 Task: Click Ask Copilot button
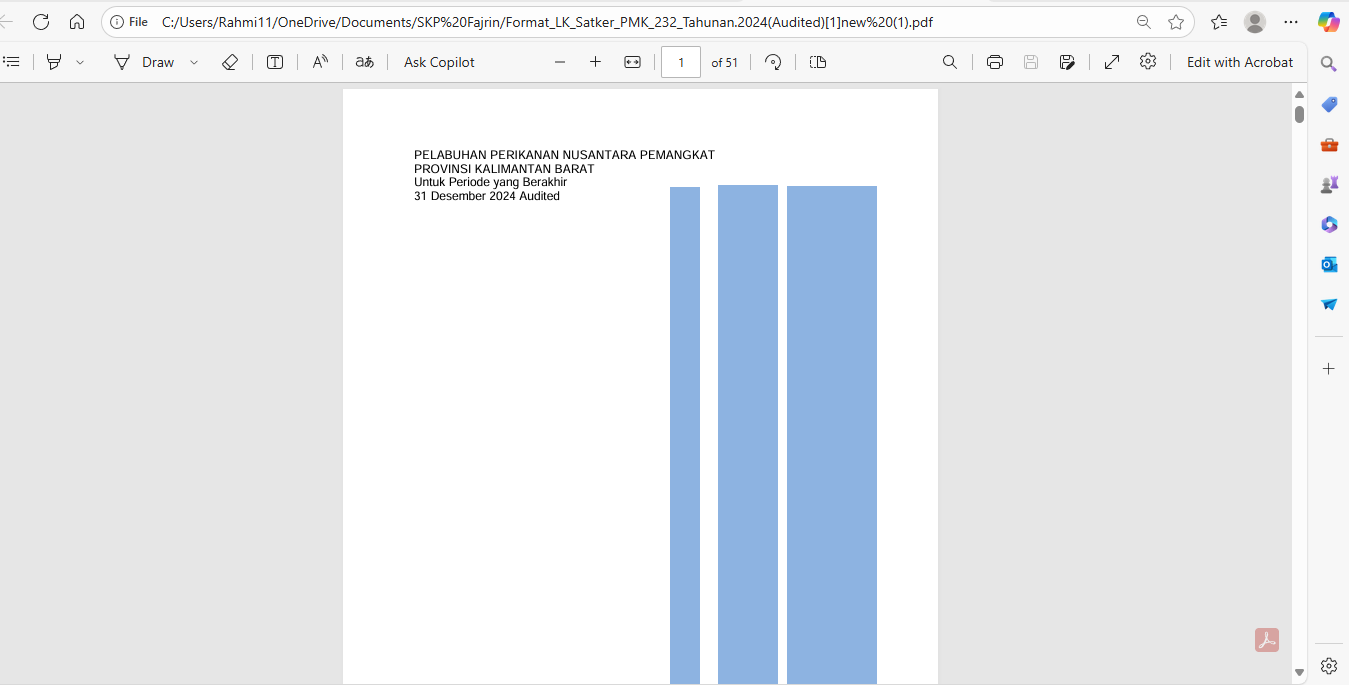pos(439,62)
